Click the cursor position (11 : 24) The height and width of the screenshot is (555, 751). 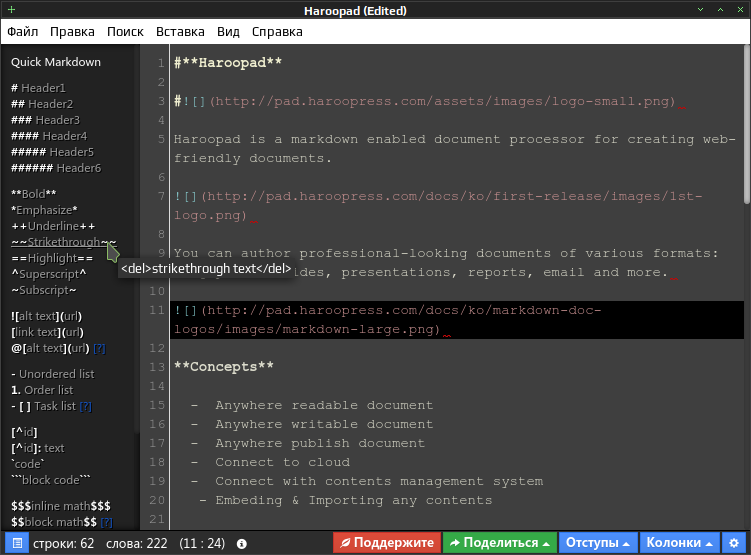202,544
